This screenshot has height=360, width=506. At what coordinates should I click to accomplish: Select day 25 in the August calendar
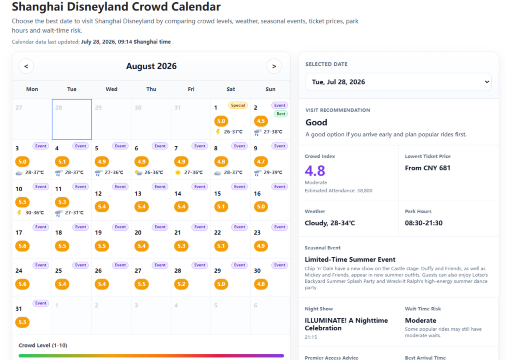click(x=72, y=278)
